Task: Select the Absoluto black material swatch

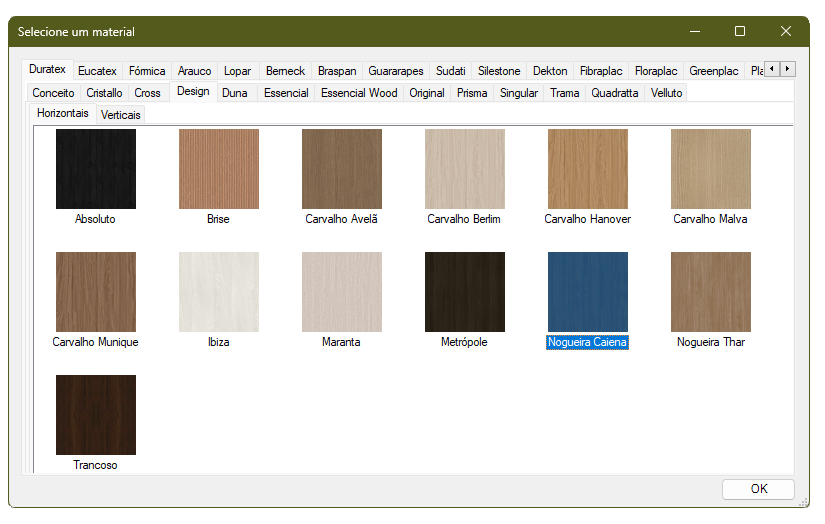Action: [96, 169]
